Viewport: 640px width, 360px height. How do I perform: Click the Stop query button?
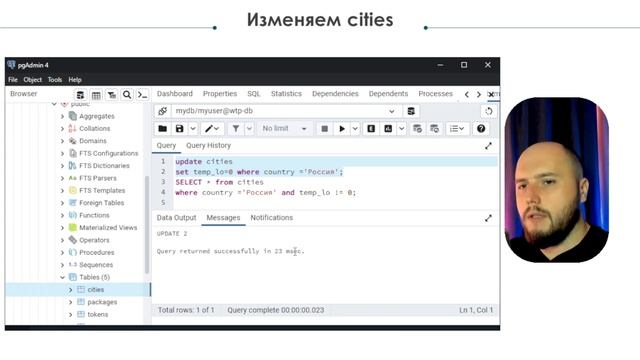[x=324, y=129]
